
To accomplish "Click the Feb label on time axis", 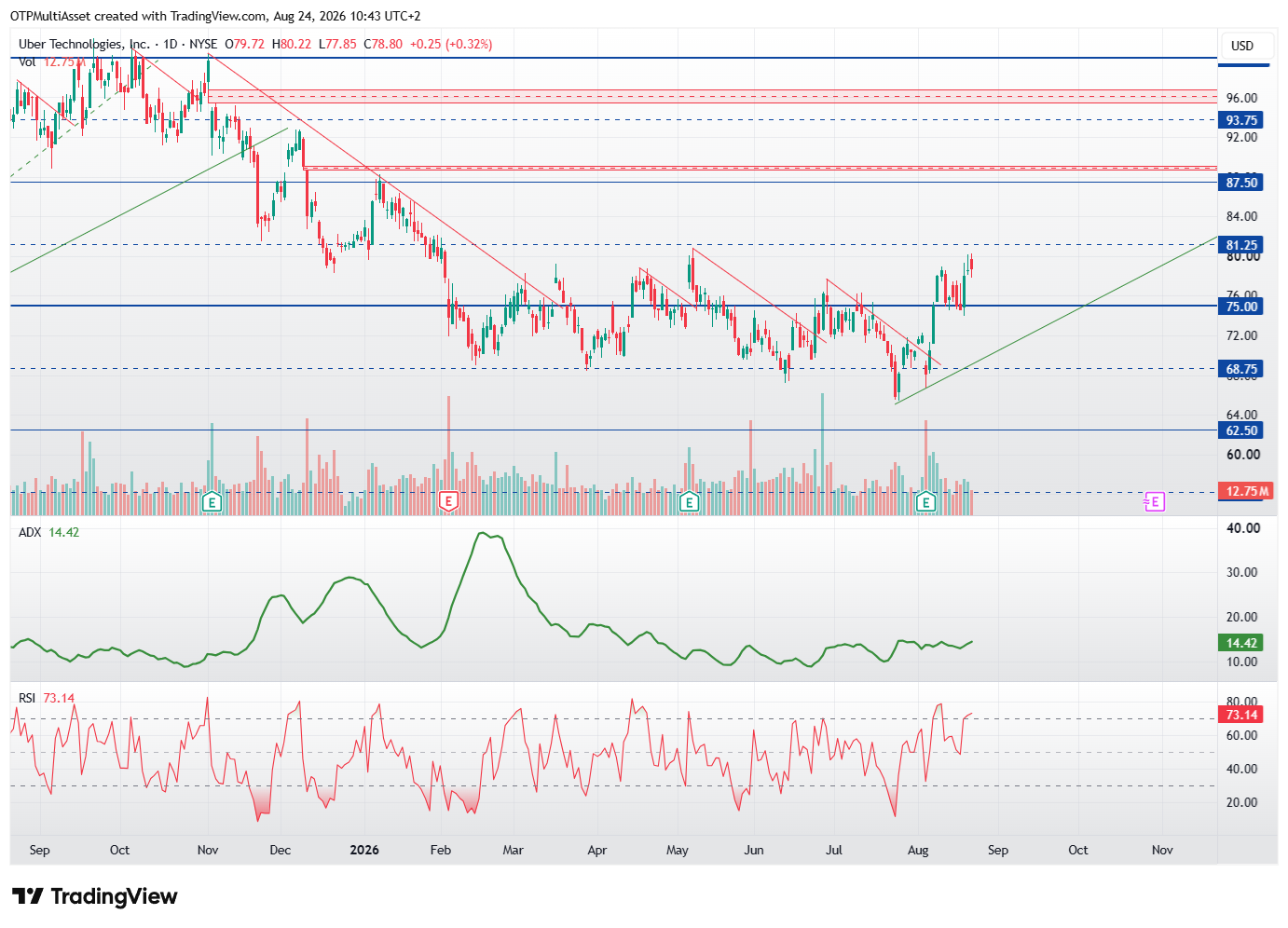I will tap(441, 850).
